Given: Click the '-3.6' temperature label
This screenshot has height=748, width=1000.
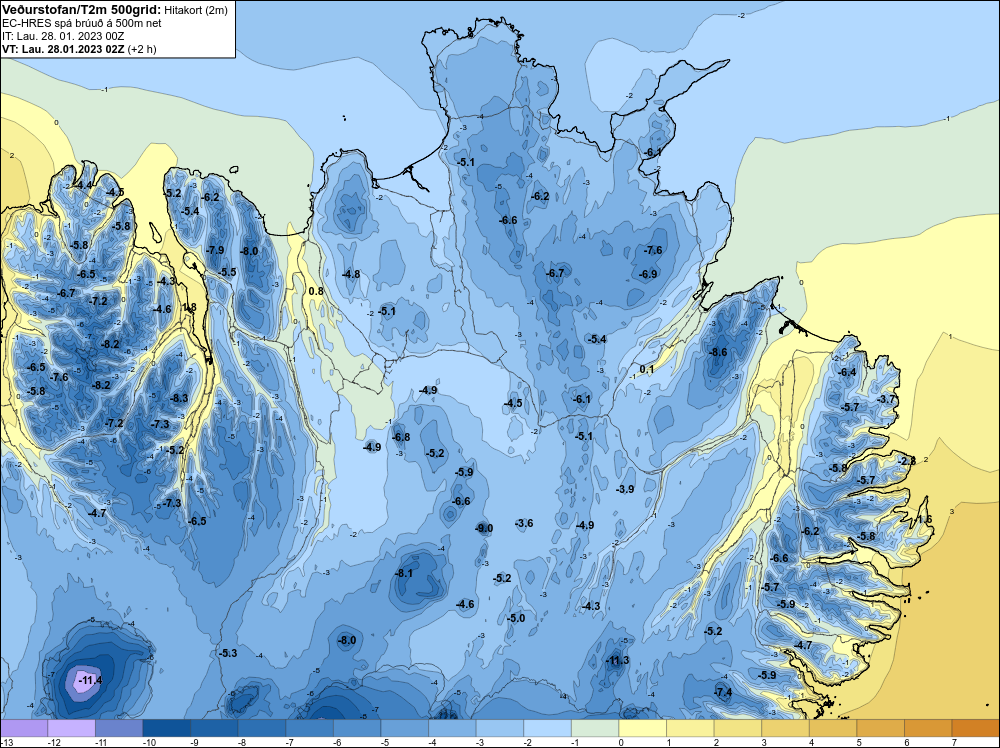Looking at the screenshot, I should tap(524, 523).
